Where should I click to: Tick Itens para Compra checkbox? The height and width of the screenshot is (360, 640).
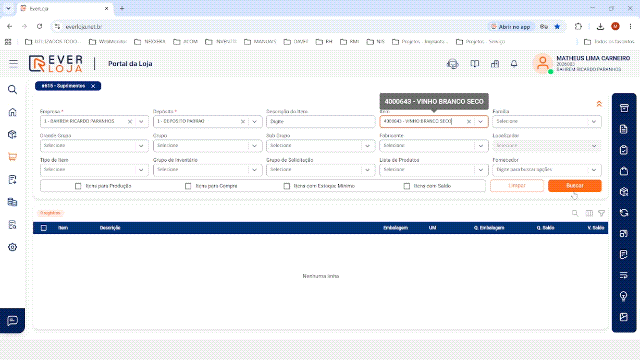click(188, 186)
